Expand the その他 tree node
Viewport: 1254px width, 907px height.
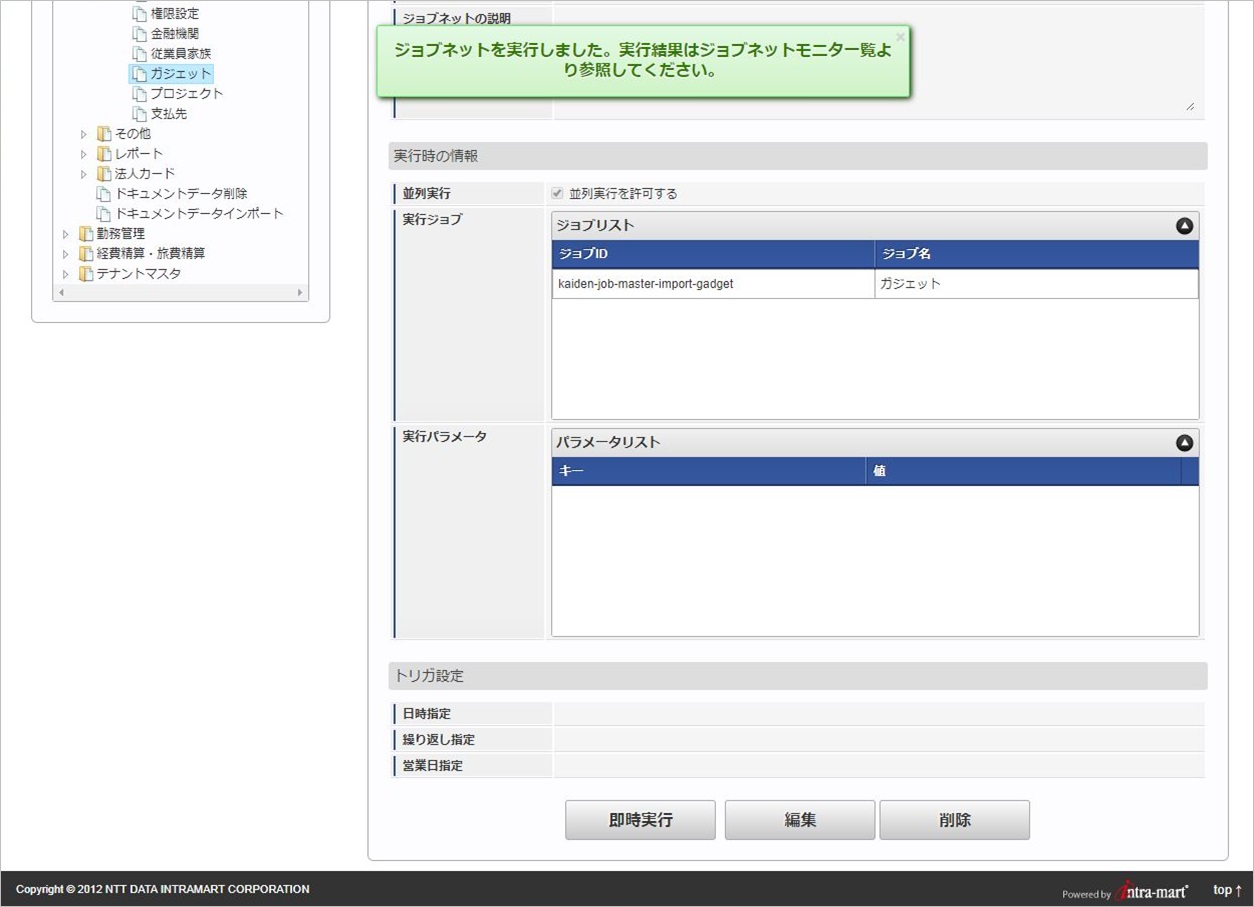tap(84, 134)
